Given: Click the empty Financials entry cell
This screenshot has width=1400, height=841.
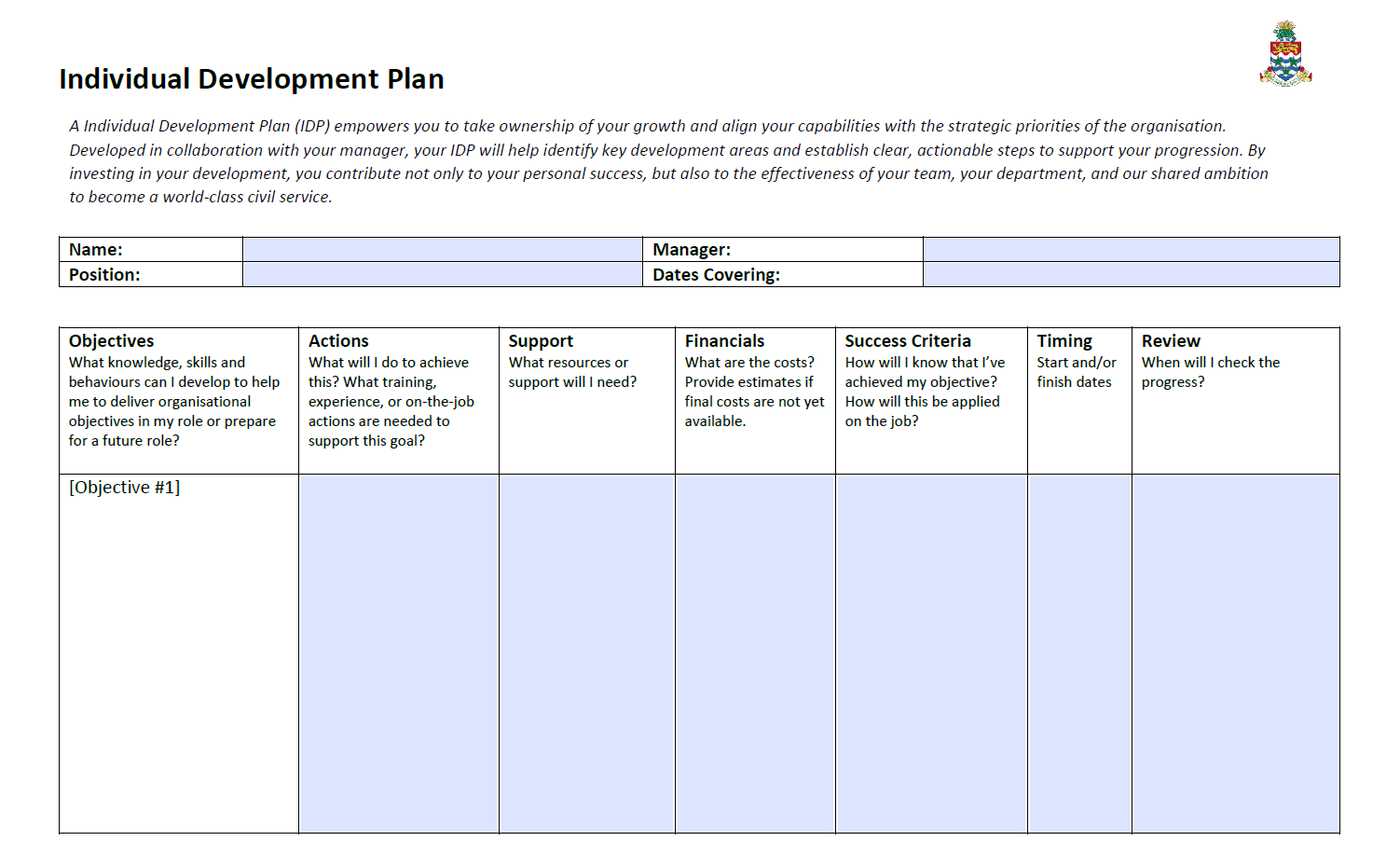Looking at the screenshot, I should point(755,653).
